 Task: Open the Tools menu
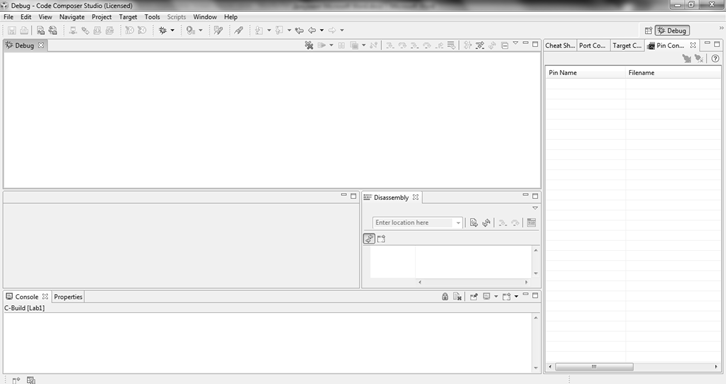(x=152, y=17)
